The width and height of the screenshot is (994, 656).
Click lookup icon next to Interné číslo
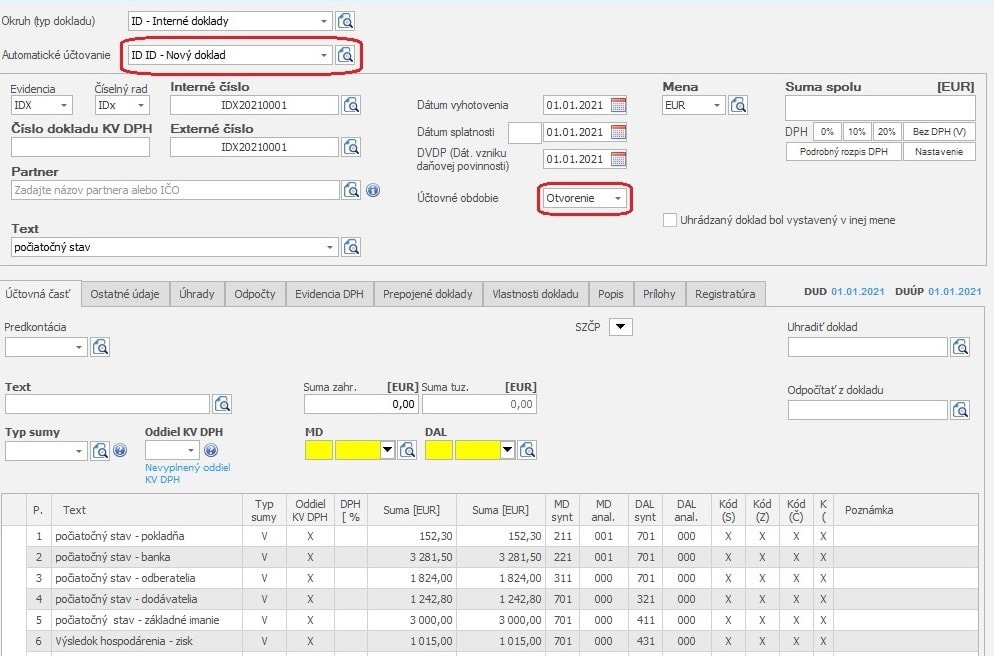pyautogui.click(x=351, y=105)
